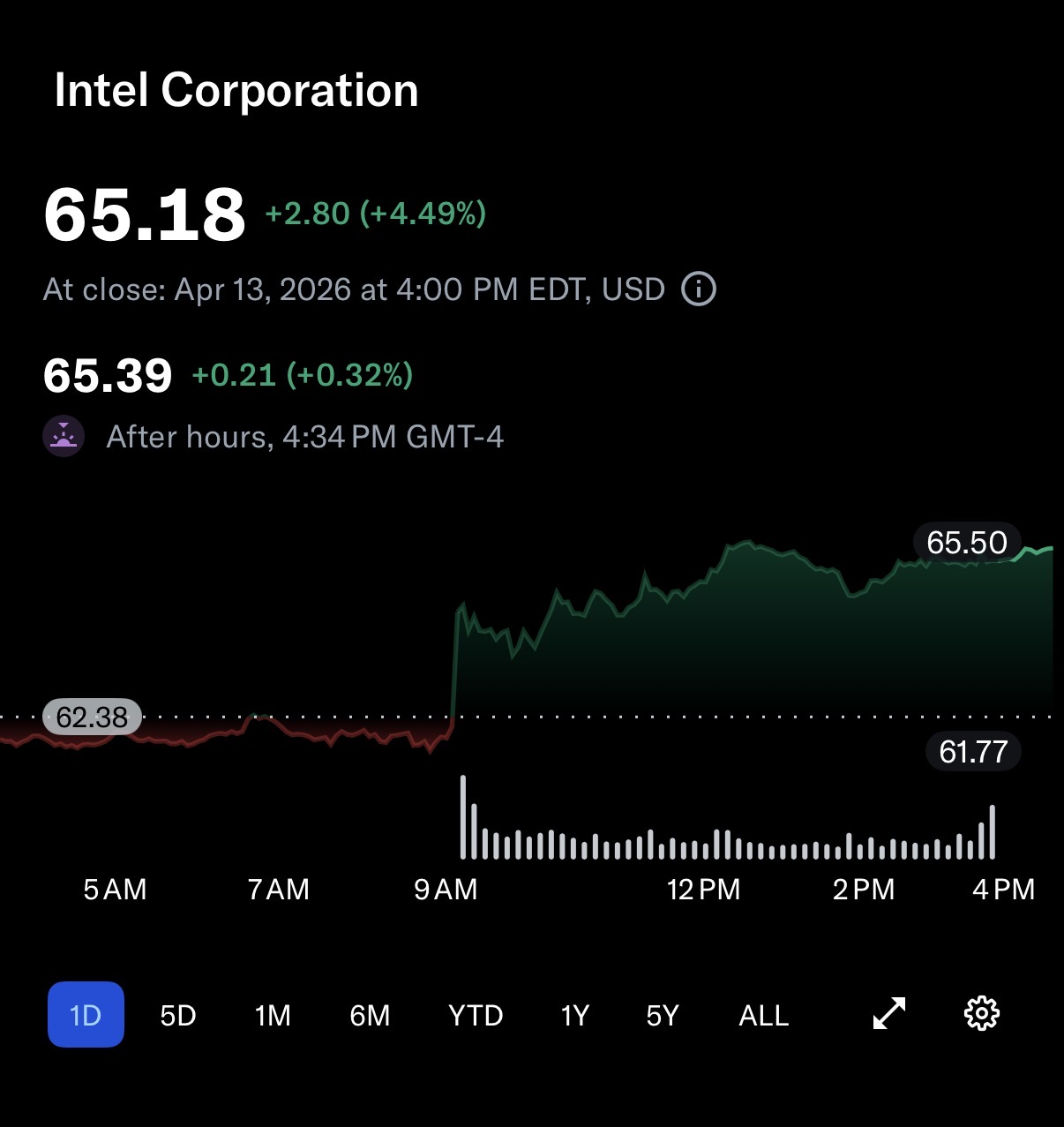This screenshot has width=1064, height=1127.
Task: Click the 65.18 closing price
Action: point(145,214)
